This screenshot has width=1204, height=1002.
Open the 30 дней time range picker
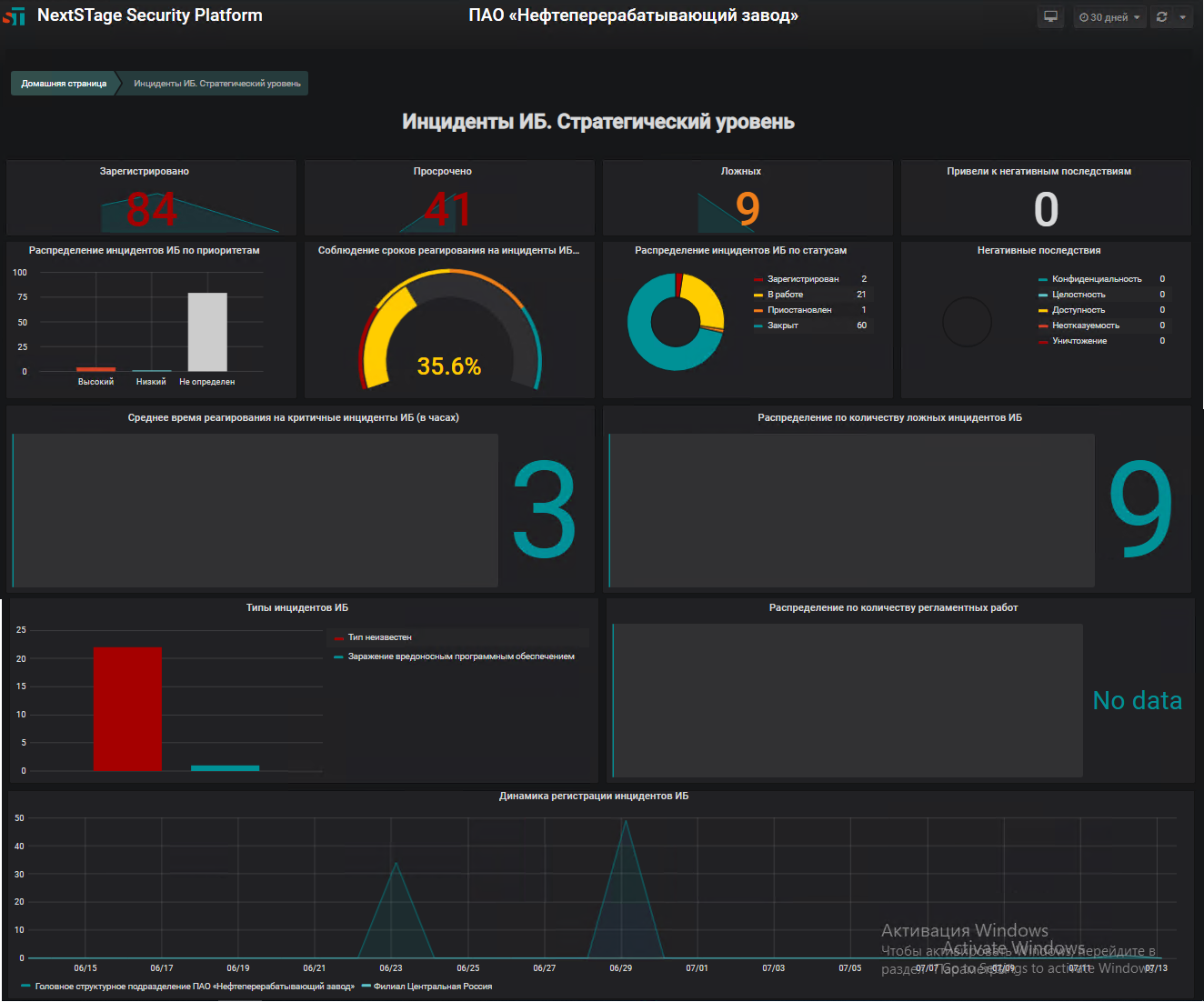tap(1109, 16)
